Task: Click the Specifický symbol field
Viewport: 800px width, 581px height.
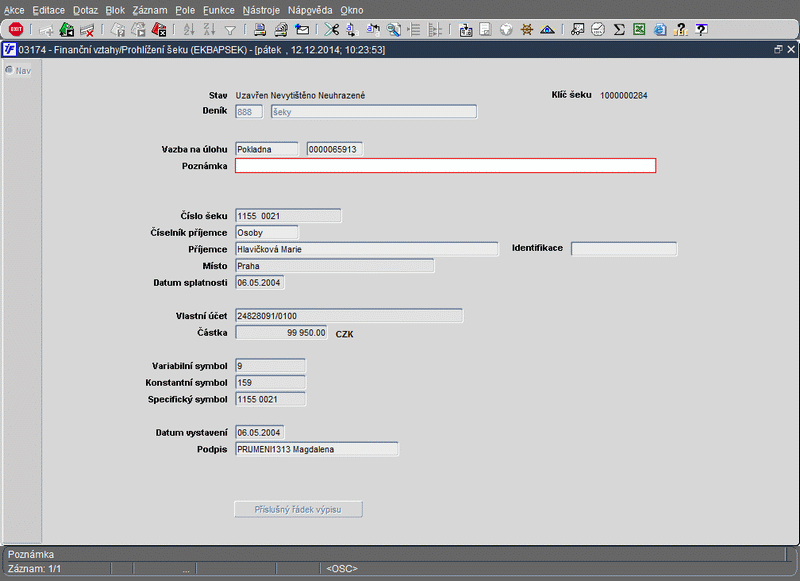Action: (x=270, y=399)
